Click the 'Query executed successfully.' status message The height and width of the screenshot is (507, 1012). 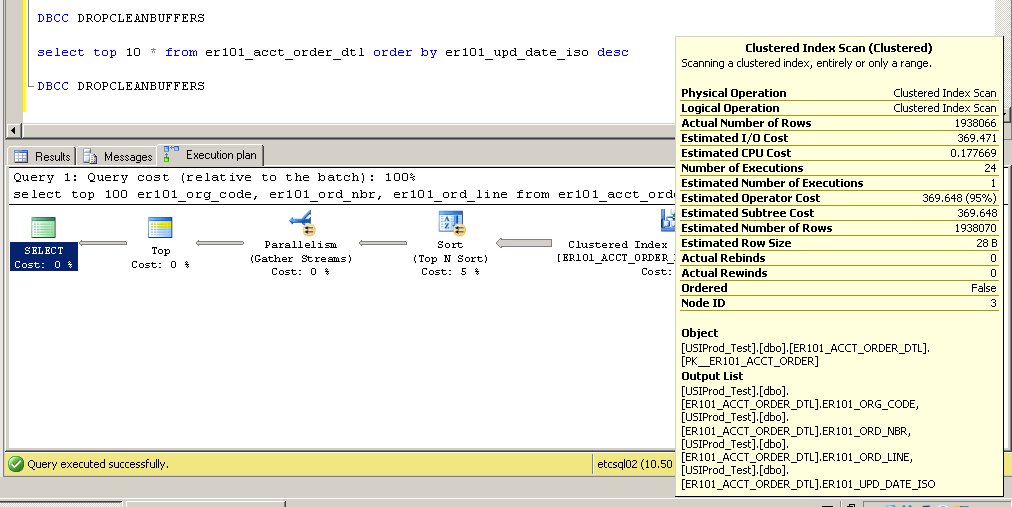tap(98, 464)
